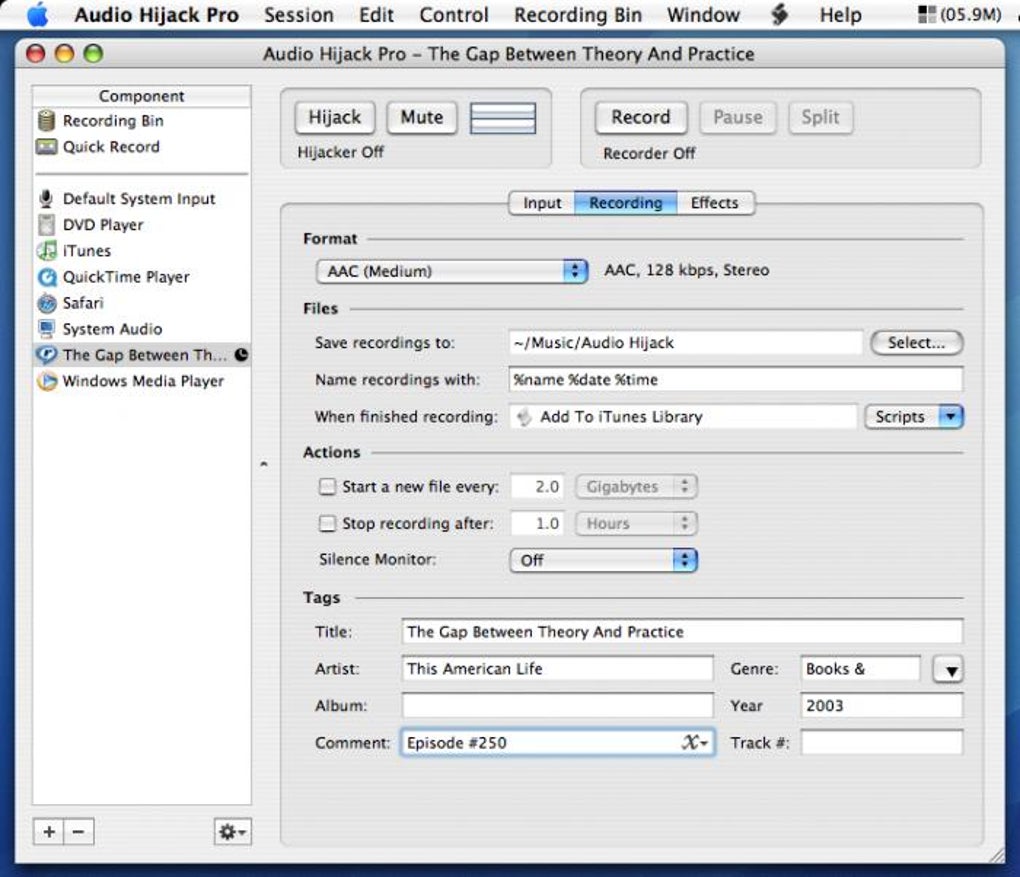Image resolution: width=1020 pixels, height=877 pixels.
Task: Open the gear action menu
Action: click(x=232, y=831)
